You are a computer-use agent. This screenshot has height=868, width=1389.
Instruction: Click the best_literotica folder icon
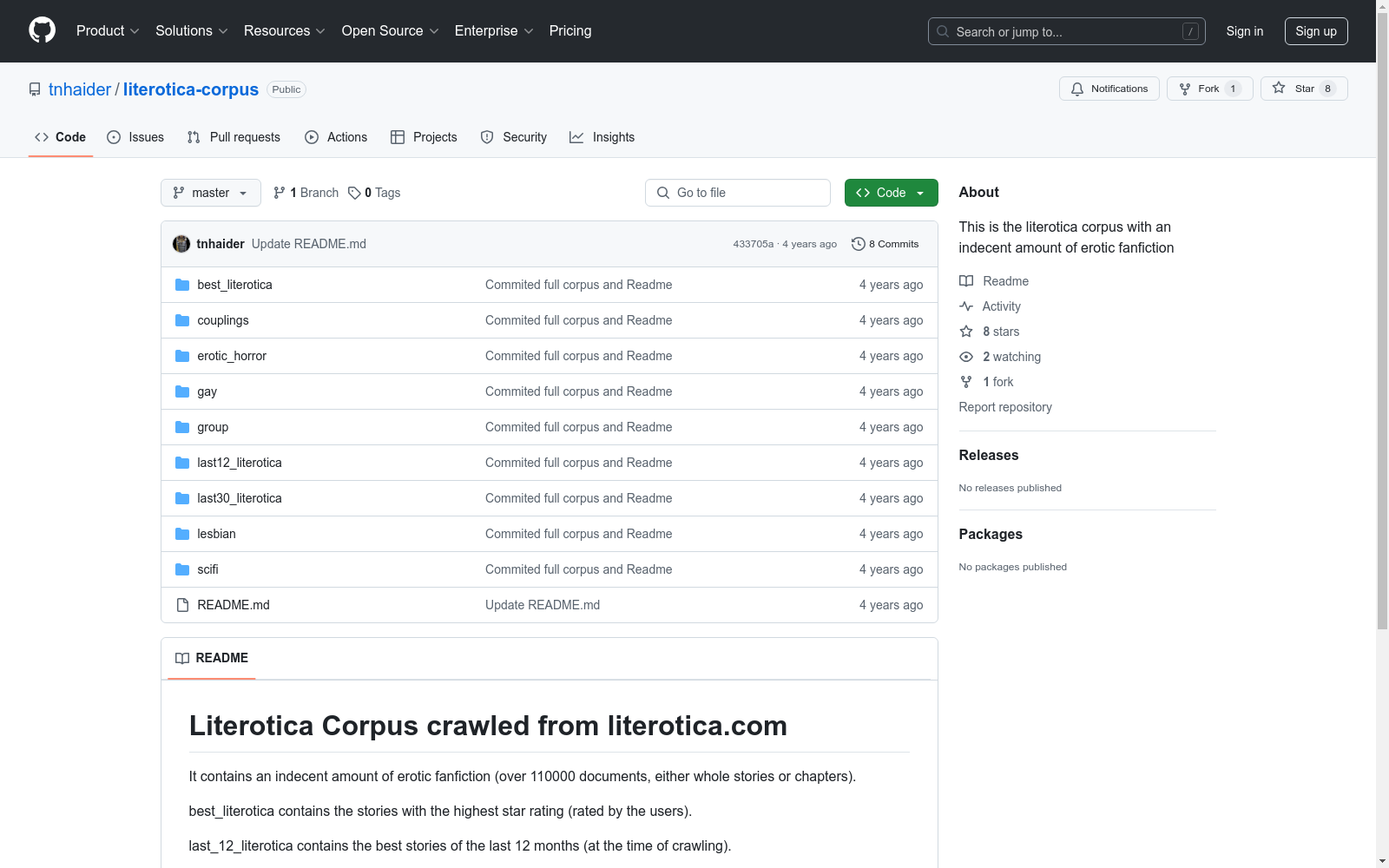182,285
